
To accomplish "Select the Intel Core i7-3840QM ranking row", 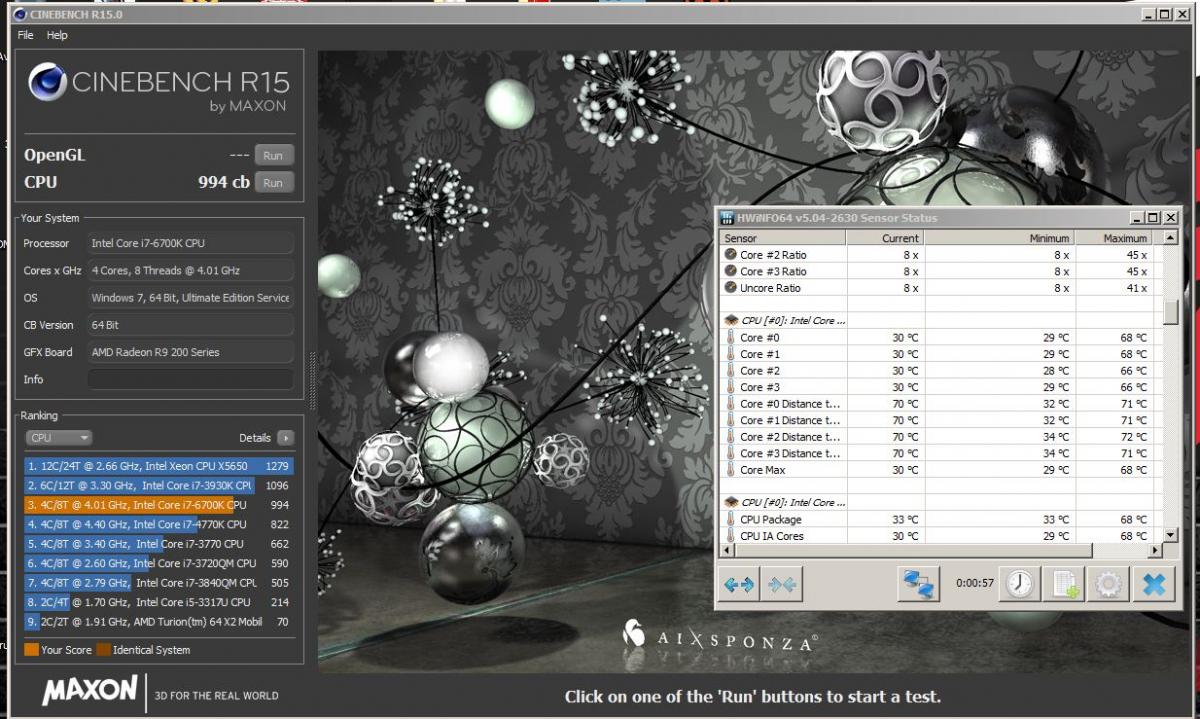I will (159, 583).
